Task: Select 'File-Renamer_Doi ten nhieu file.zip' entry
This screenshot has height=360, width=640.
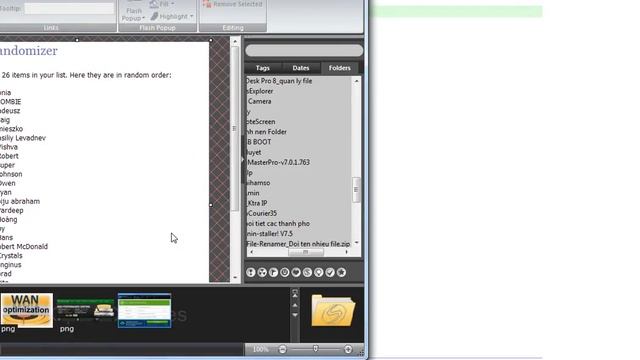Action: pyautogui.click(x=298, y=244)
